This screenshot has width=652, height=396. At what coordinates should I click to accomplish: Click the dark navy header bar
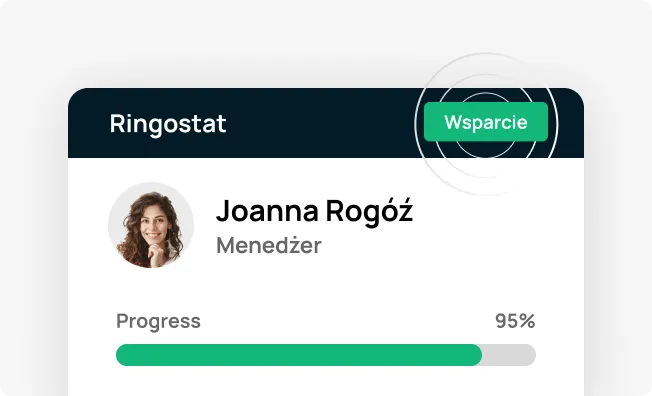[326, 123]
